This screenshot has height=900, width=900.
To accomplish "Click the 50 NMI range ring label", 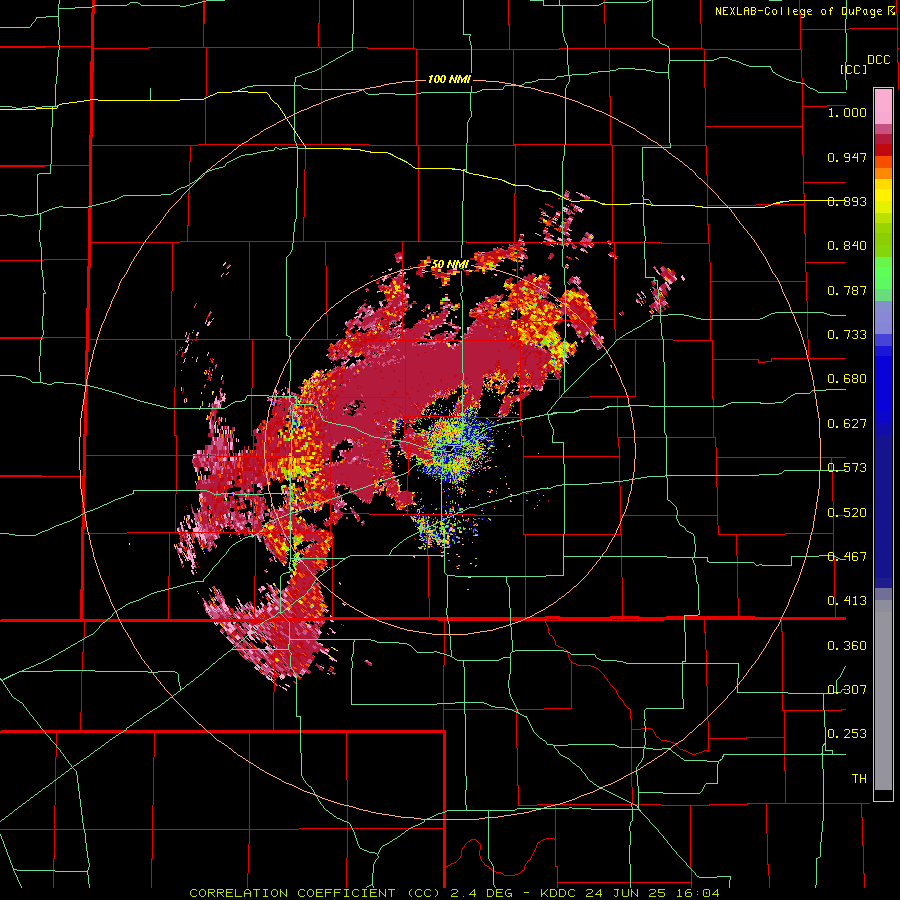I will (x=450, y=264).
